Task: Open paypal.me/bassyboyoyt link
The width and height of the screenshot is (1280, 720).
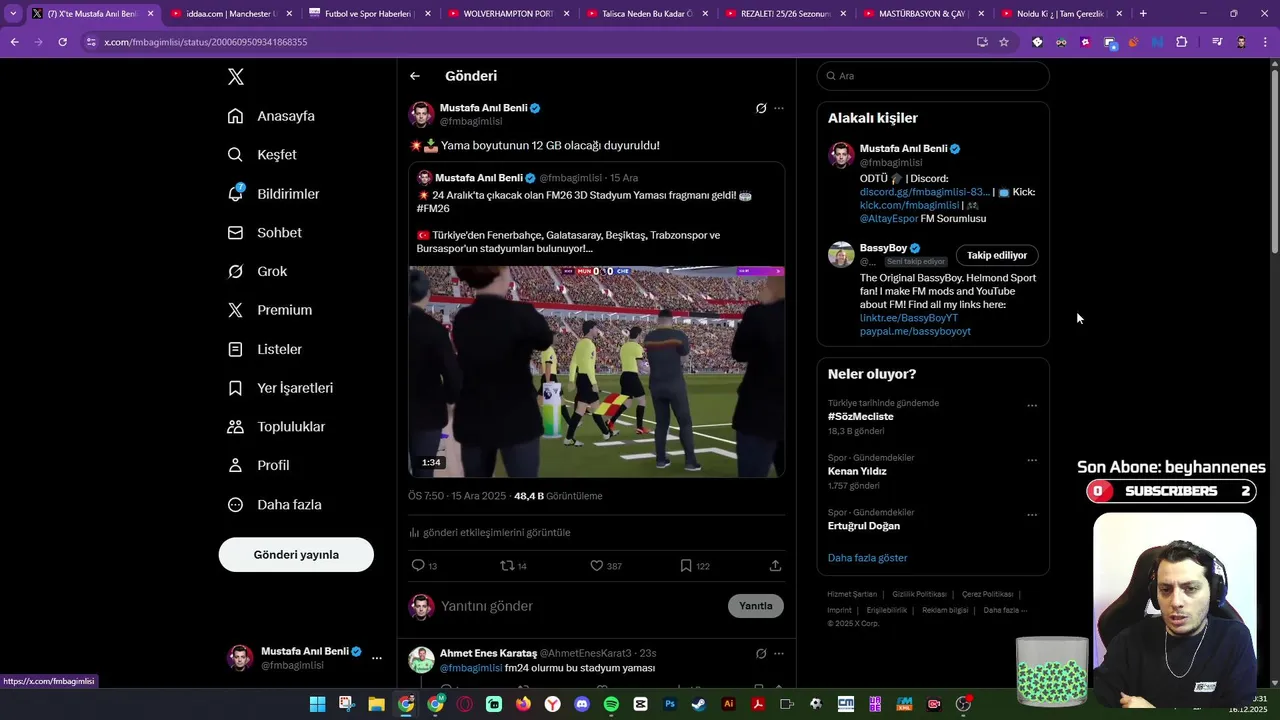Action: pos(915,331)
